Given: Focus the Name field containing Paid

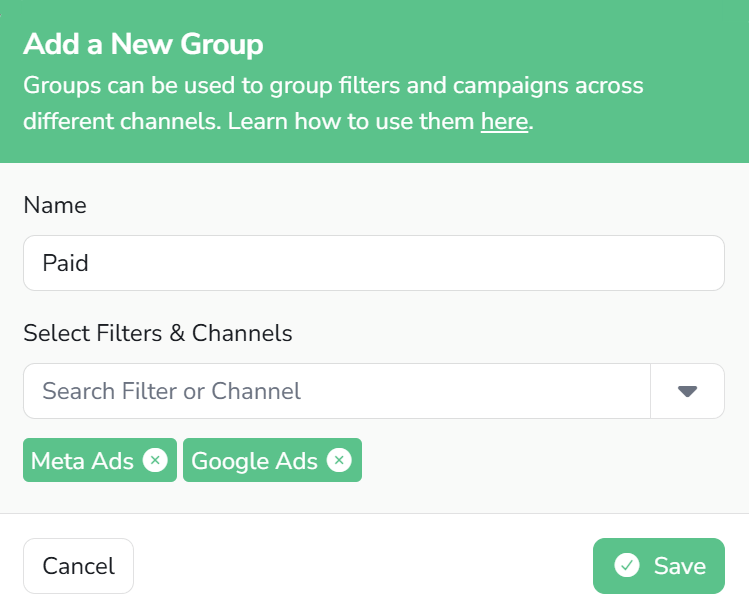Looking at the screenshot, I should (x=374, y=263).
